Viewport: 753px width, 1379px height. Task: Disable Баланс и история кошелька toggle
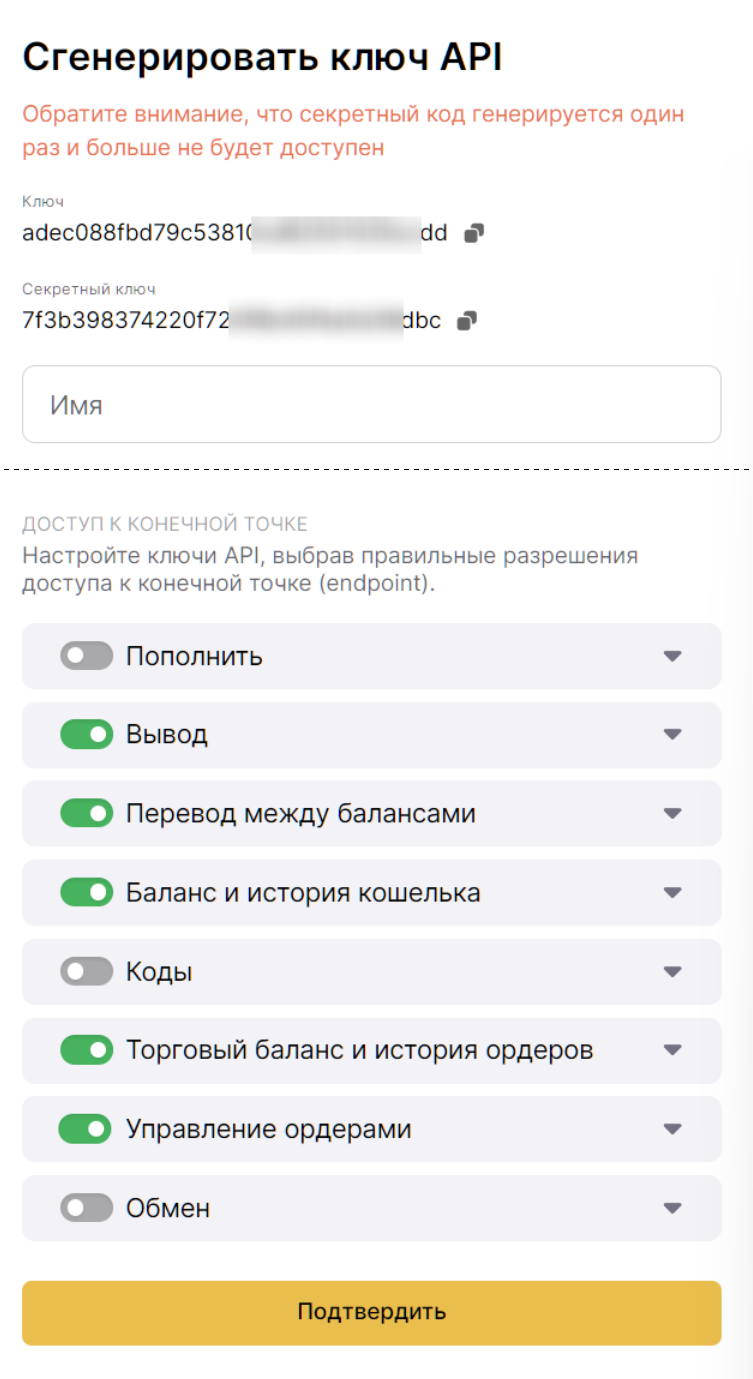[x=86, y=892]
